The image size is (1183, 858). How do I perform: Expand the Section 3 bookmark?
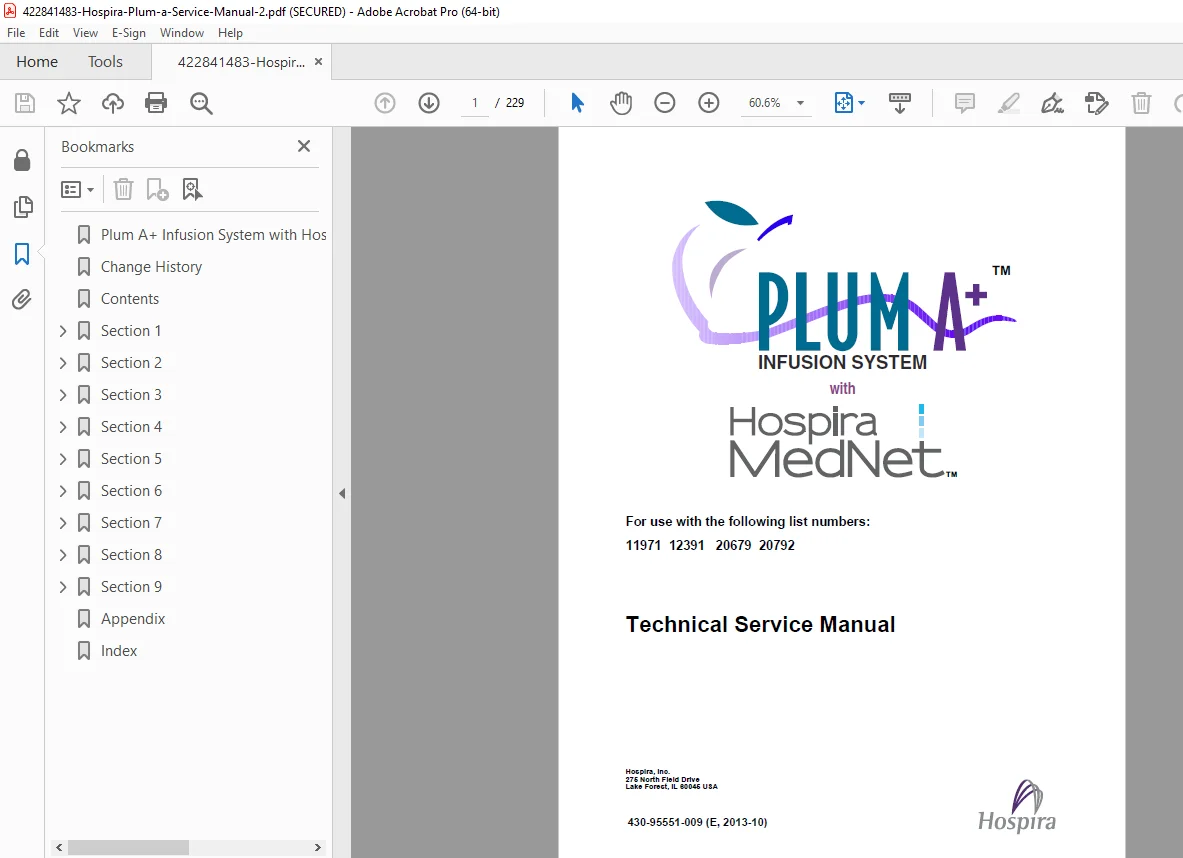[x=63, y=395]
